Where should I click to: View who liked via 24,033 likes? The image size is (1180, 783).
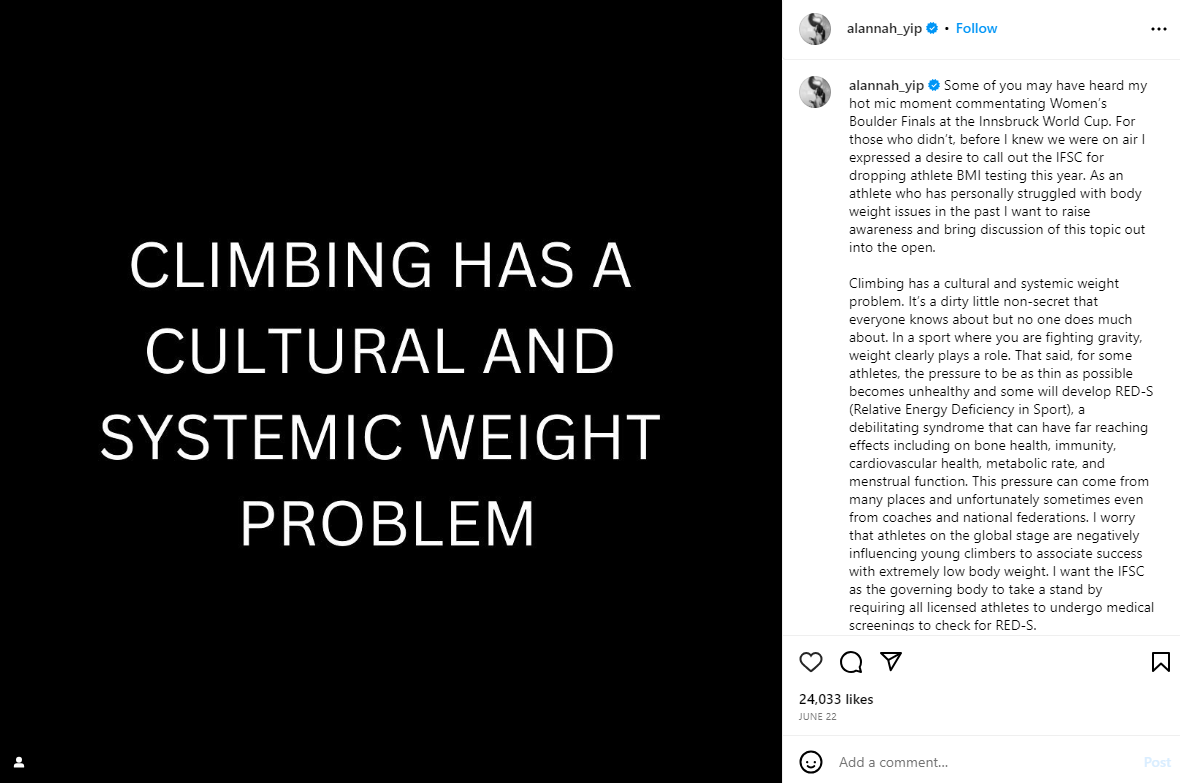(x=836, y=699)
